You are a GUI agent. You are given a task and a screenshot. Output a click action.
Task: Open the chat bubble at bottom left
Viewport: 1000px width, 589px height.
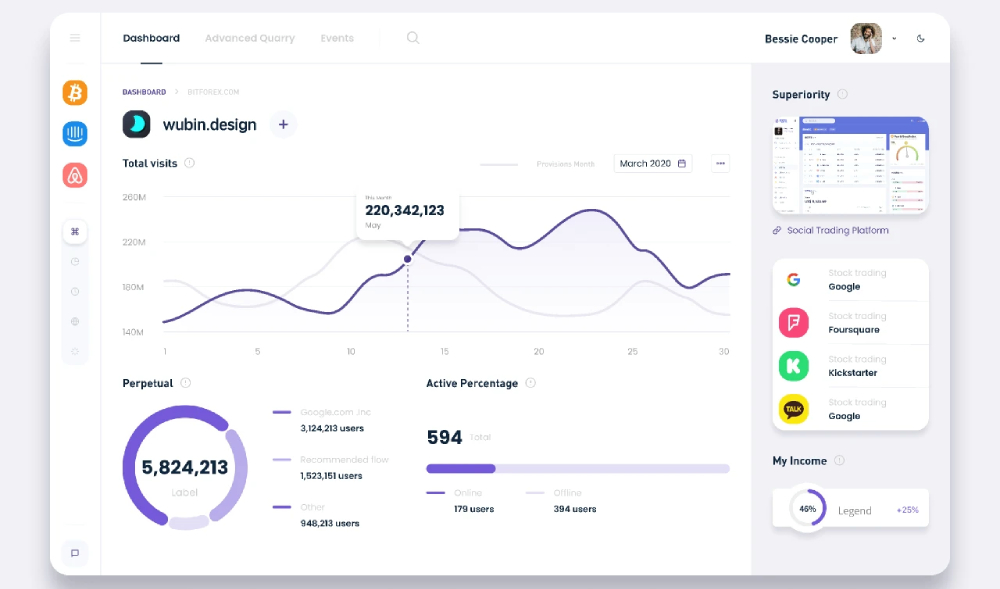click(75, 553)
